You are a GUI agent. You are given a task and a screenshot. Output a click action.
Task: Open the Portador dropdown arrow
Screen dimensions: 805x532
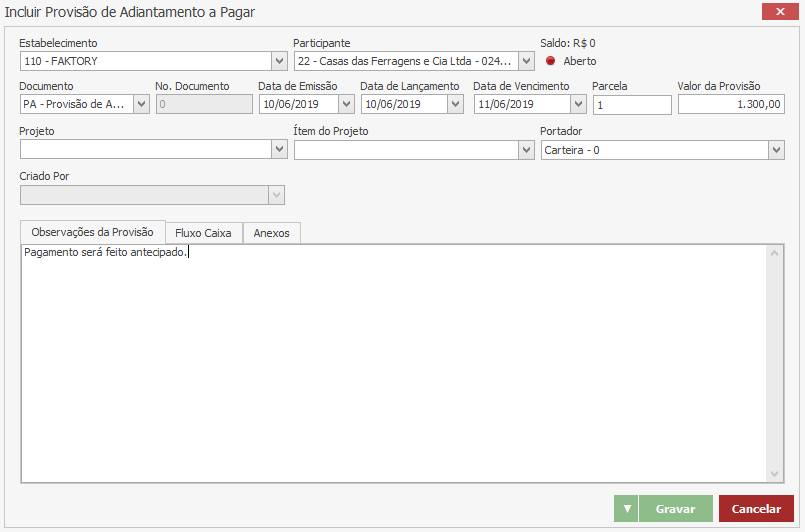coord(776,149)
